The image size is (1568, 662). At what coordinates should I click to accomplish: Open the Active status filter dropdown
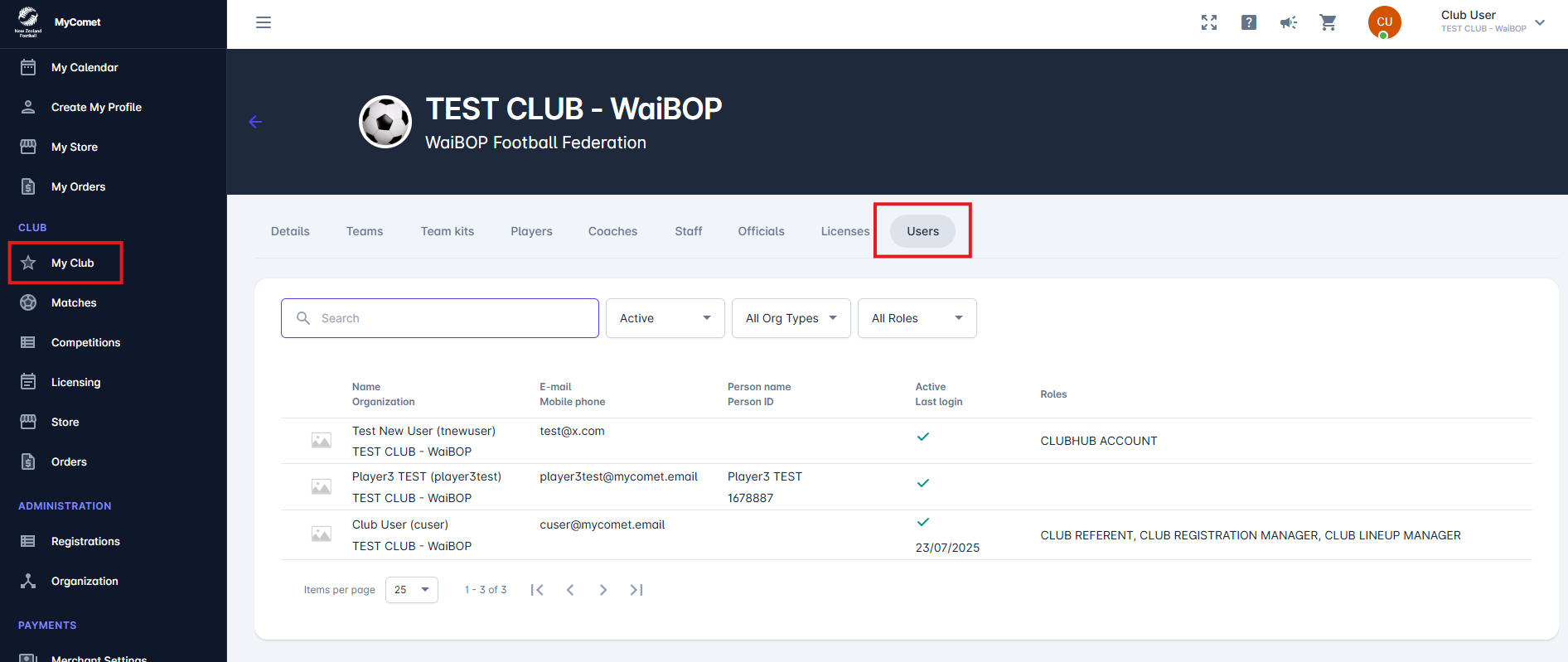point(665,318)
